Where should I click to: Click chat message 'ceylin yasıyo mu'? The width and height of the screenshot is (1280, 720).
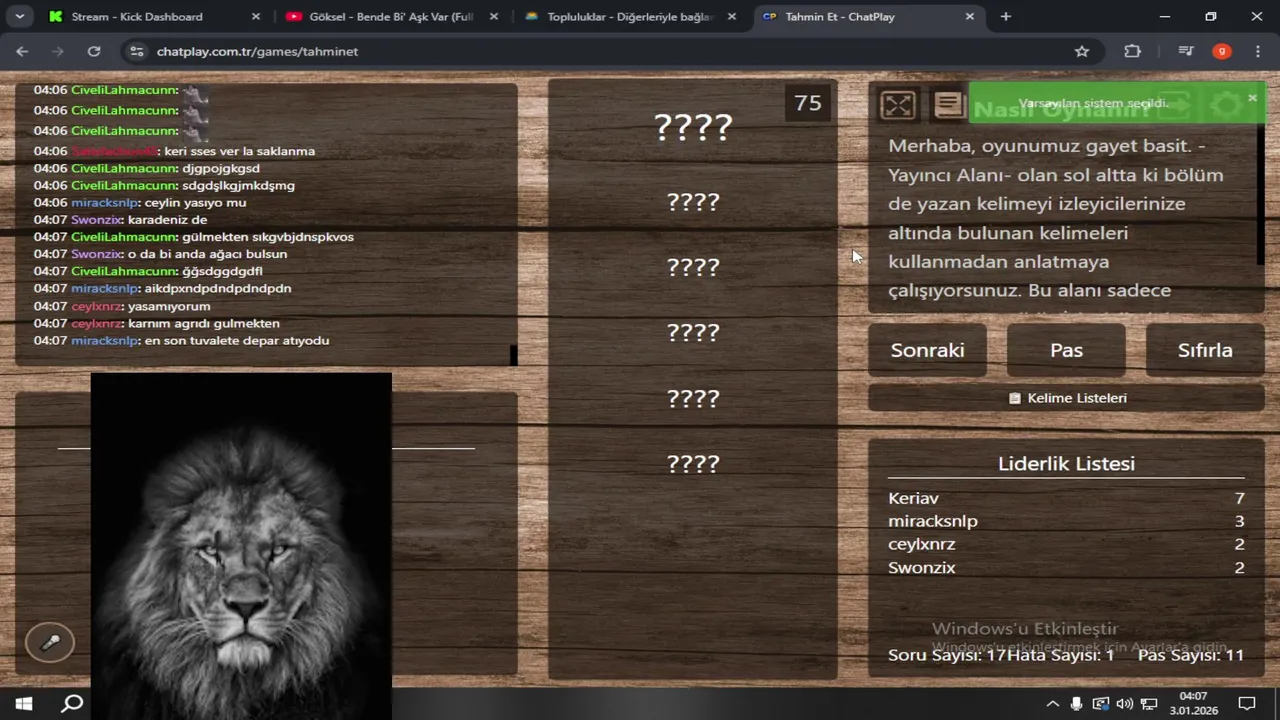coord(195,202)
